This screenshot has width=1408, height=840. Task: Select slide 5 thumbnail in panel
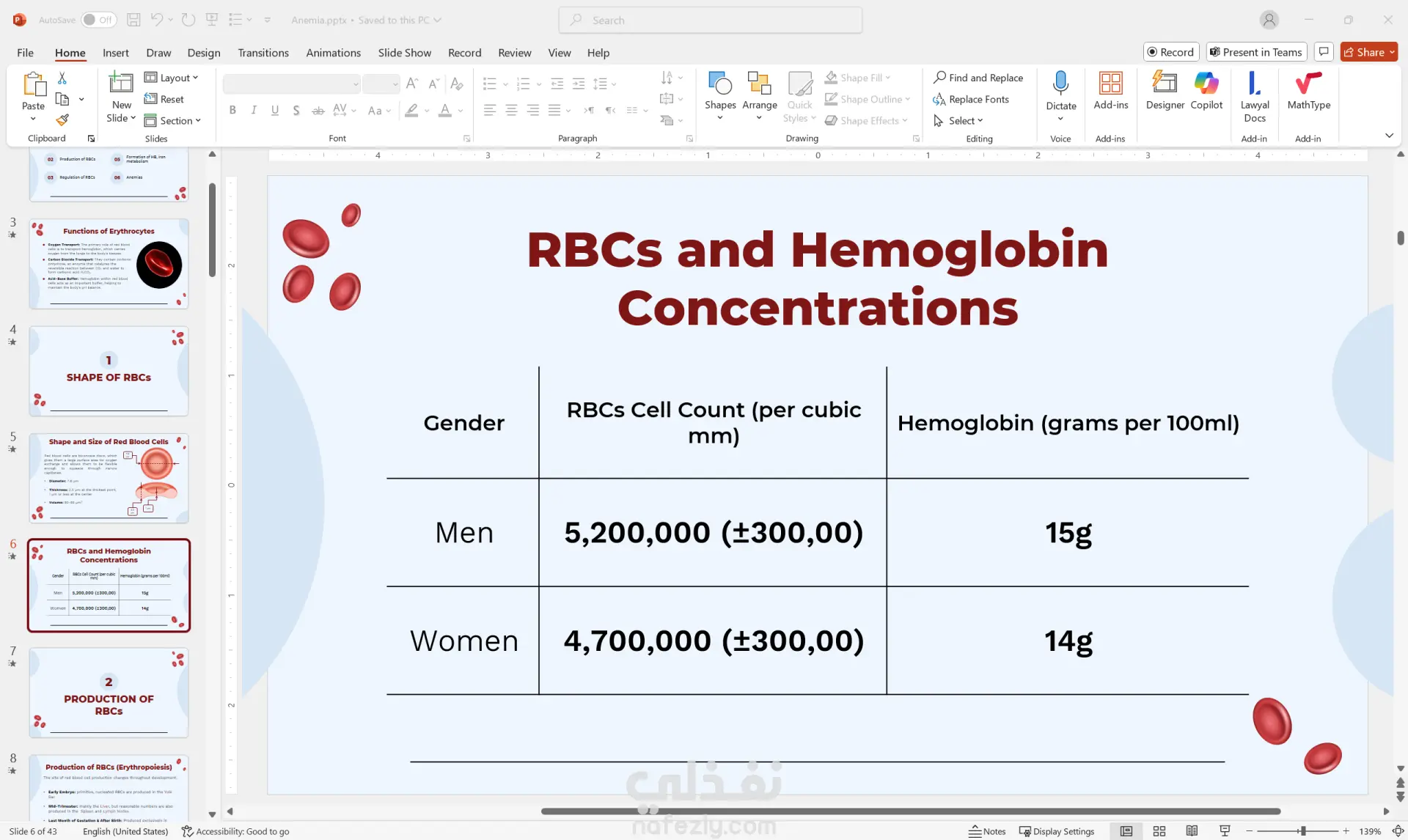click(x=109, y=478)
